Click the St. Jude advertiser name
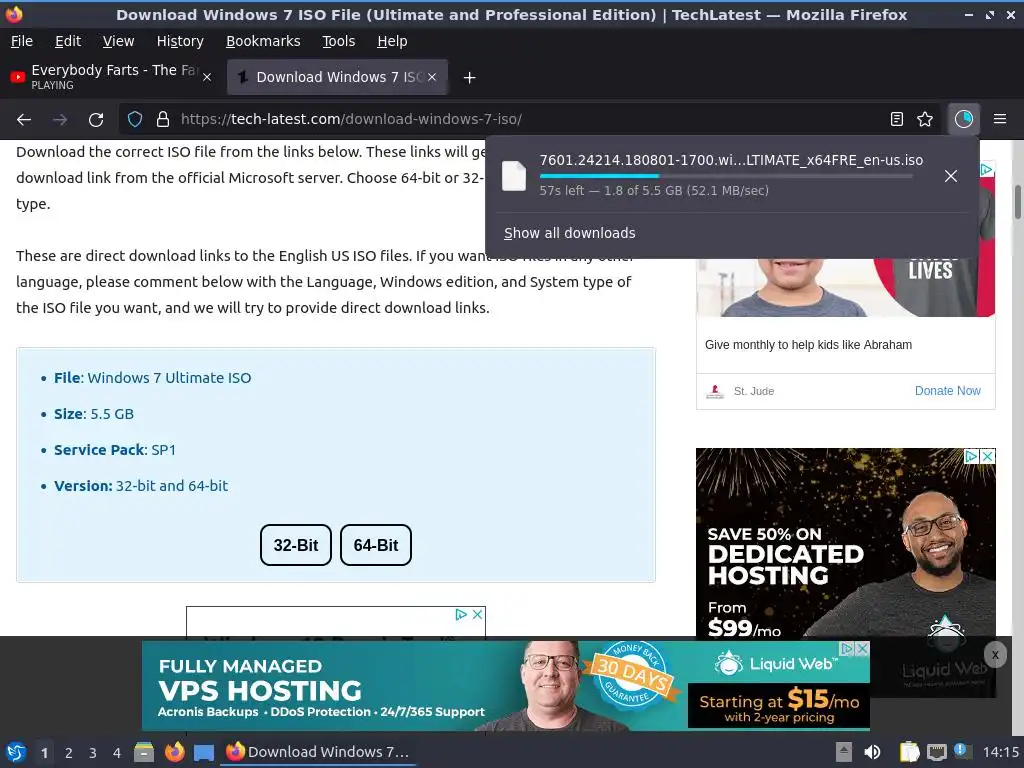 [x=754, y=391]
